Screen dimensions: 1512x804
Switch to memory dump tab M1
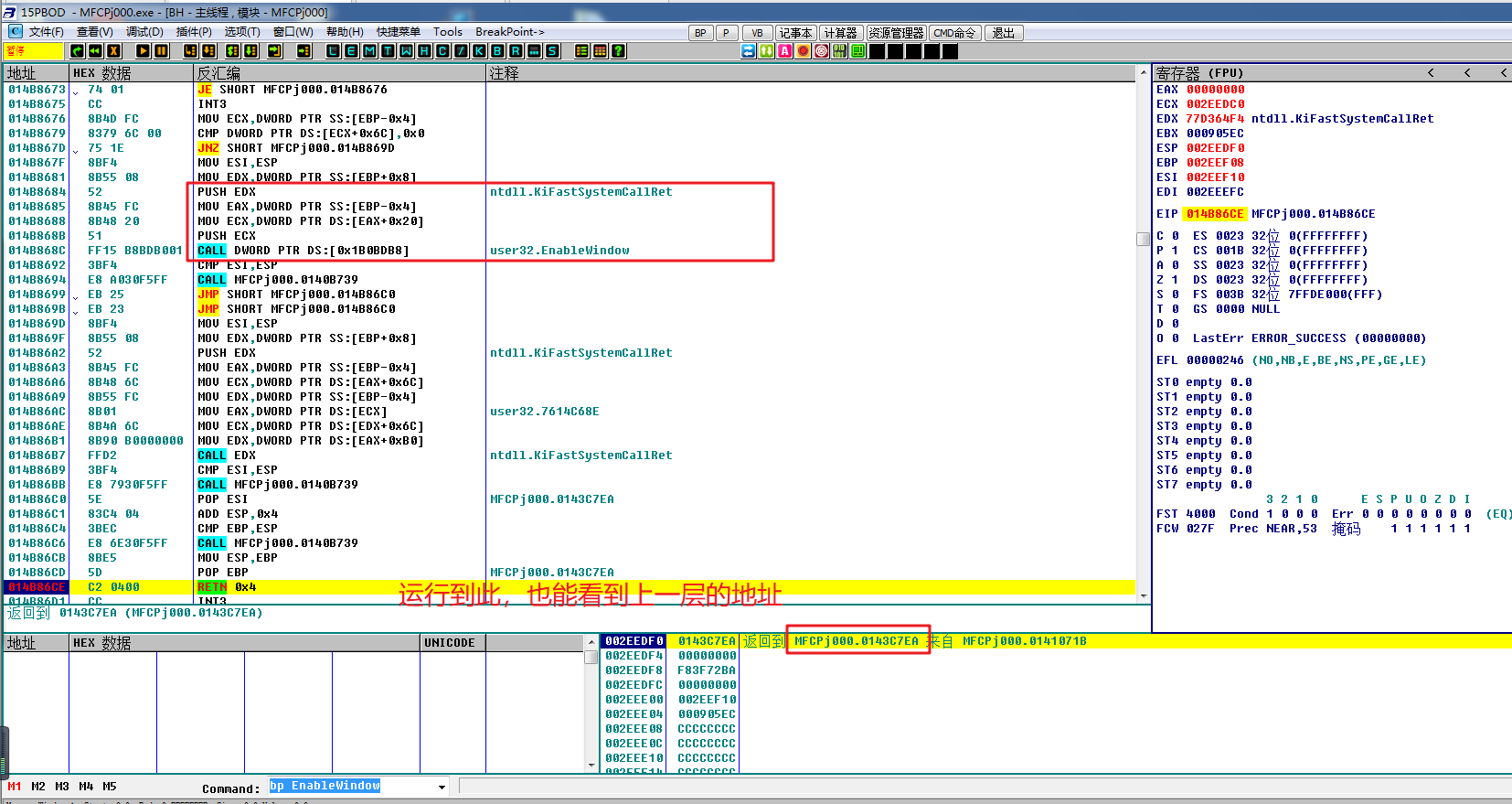click(15, 787)
